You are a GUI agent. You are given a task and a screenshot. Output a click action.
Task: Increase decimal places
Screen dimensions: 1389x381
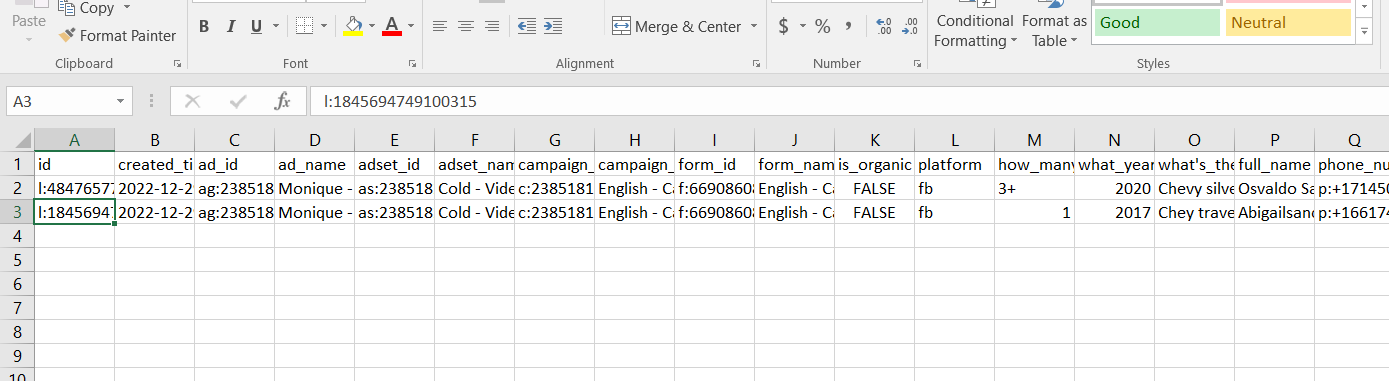click(883, 26)
